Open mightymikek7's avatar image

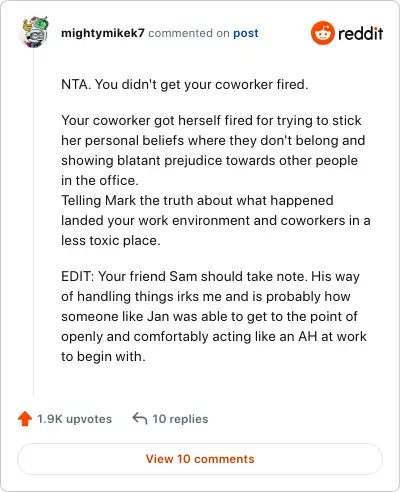coord(35,32)
